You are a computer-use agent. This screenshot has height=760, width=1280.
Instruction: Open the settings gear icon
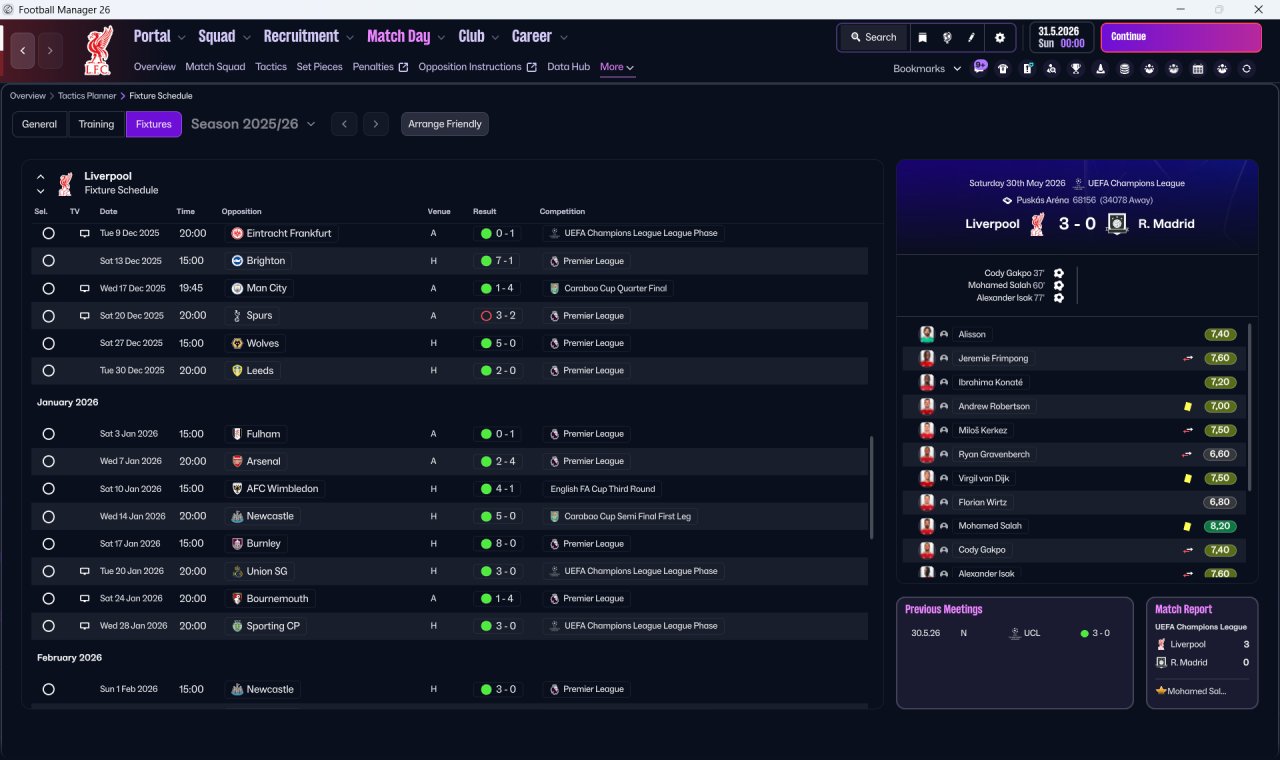click(999, 37)
